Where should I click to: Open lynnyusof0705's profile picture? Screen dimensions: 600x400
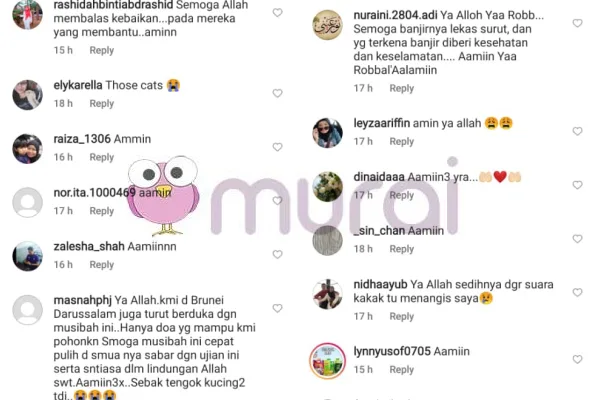[328, 361]
